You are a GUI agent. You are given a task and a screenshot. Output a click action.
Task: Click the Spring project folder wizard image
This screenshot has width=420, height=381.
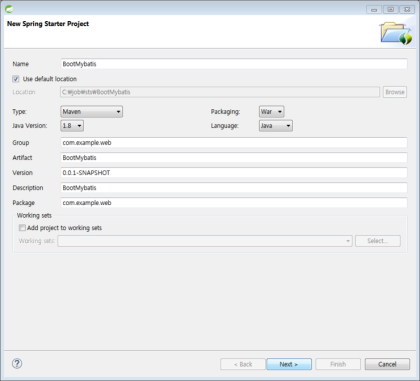tap(395, 33)
